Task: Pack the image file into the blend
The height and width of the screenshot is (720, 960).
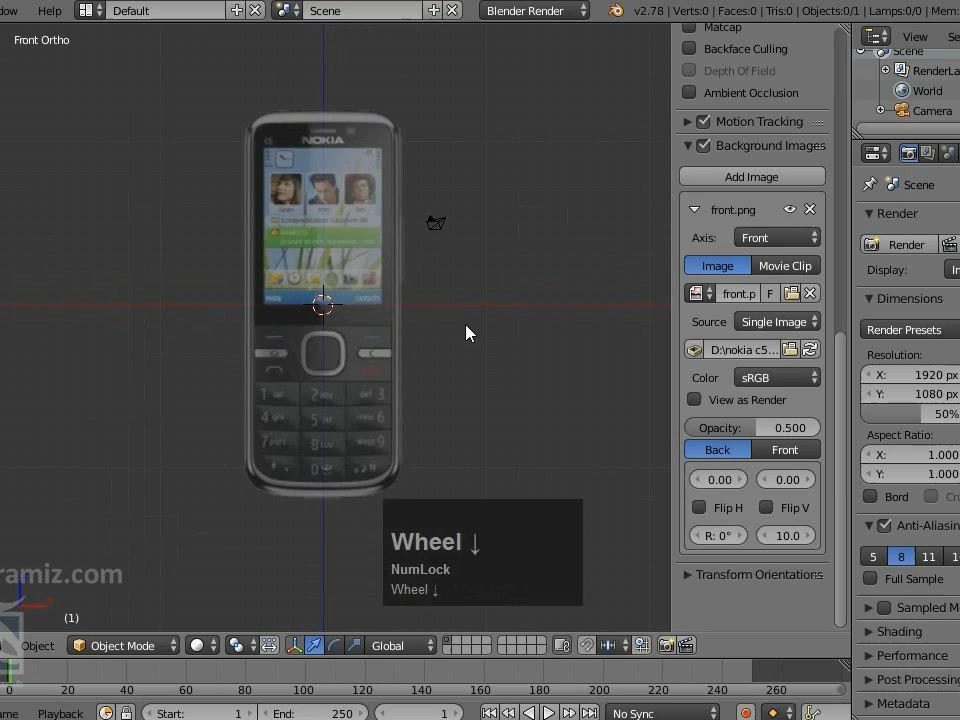Action: point(694,350)
